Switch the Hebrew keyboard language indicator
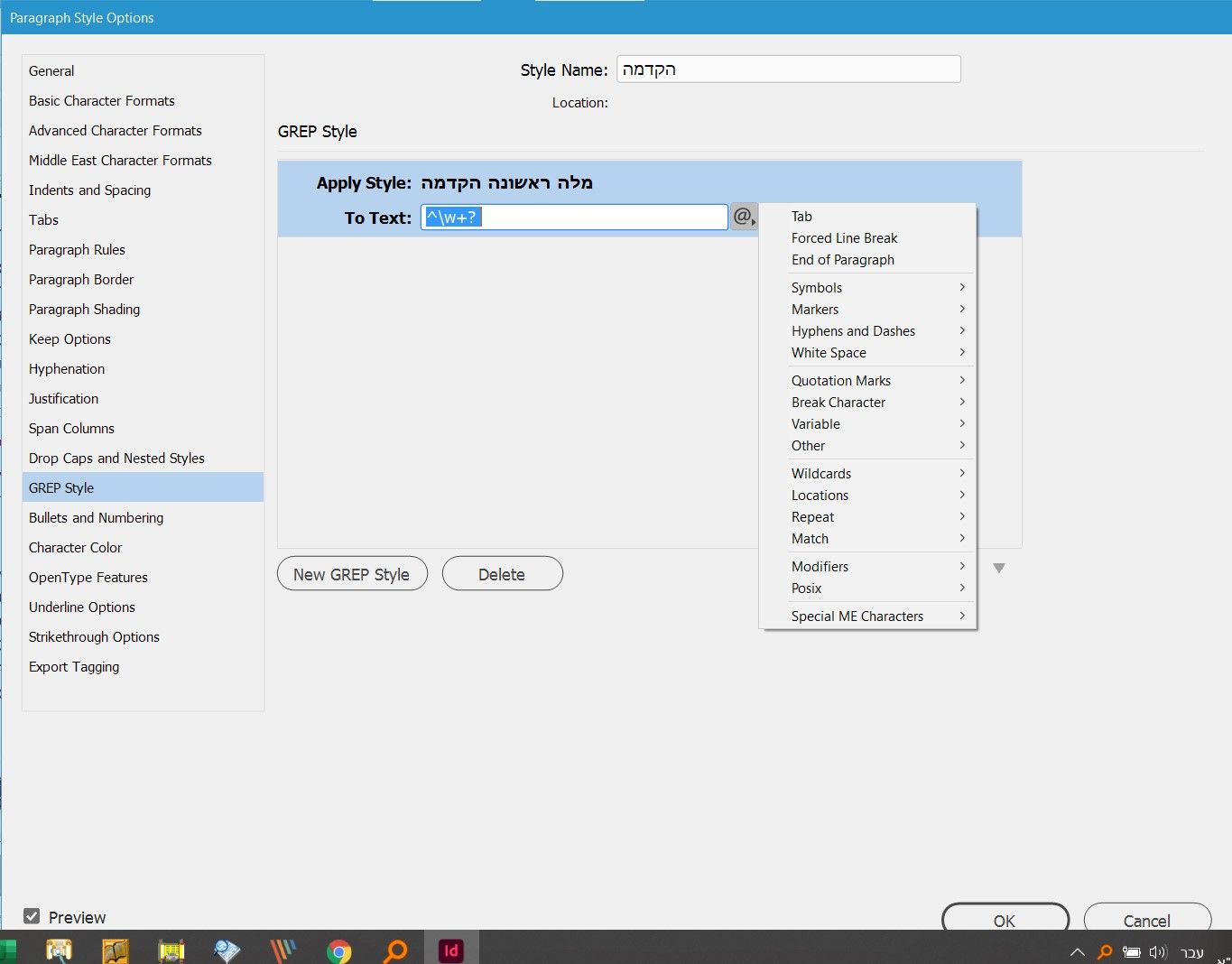Image resolution: width=1232 pixels, height=964 pixels. click(1192, 952)
